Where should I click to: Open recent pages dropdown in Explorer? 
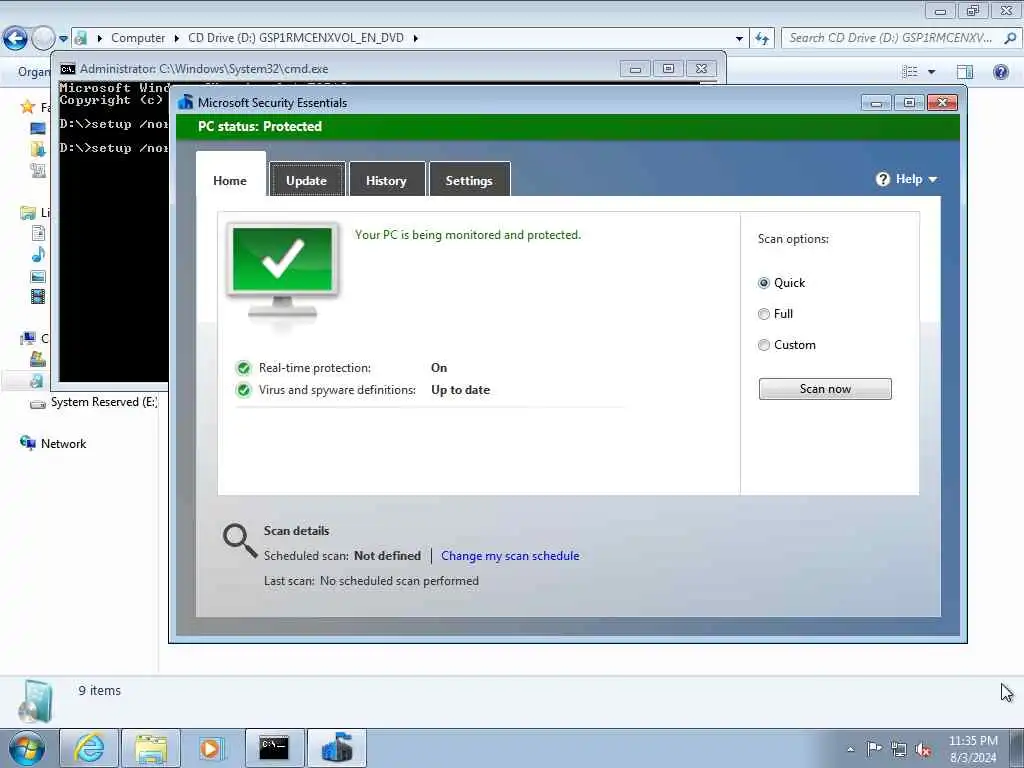(x=63, y=39)
